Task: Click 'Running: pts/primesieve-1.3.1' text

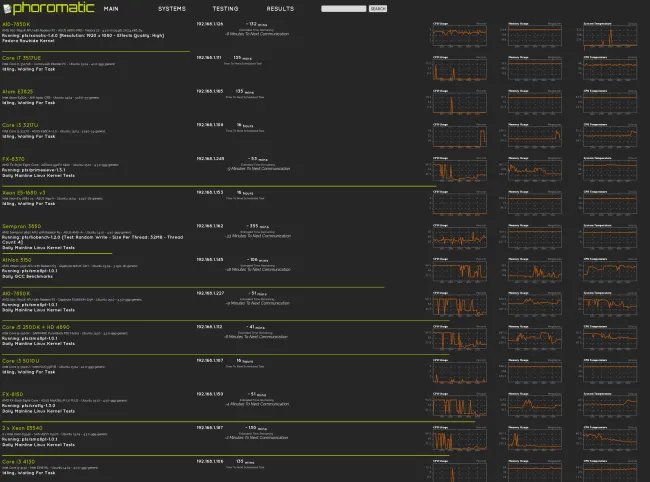Action: pos(34,170)
